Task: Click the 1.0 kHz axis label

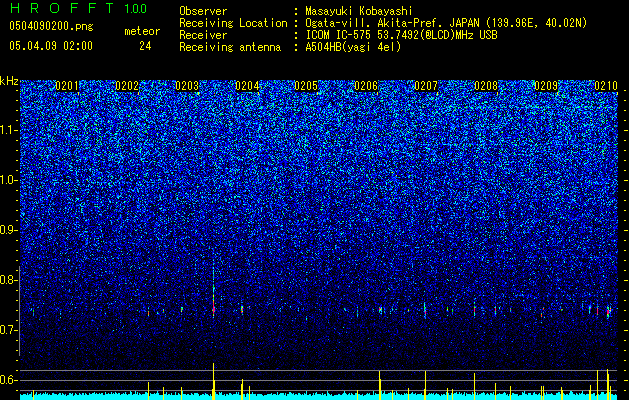Action: 9,180
